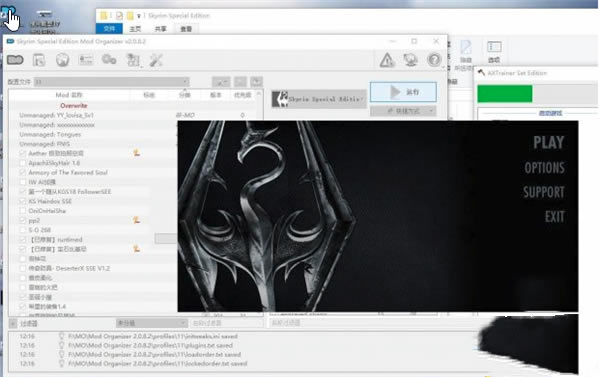The height and width of the screenshot is (377, 600).
Task: Toggle the KS Hairdos SSE mod checkbox
Action: [23, 201]
